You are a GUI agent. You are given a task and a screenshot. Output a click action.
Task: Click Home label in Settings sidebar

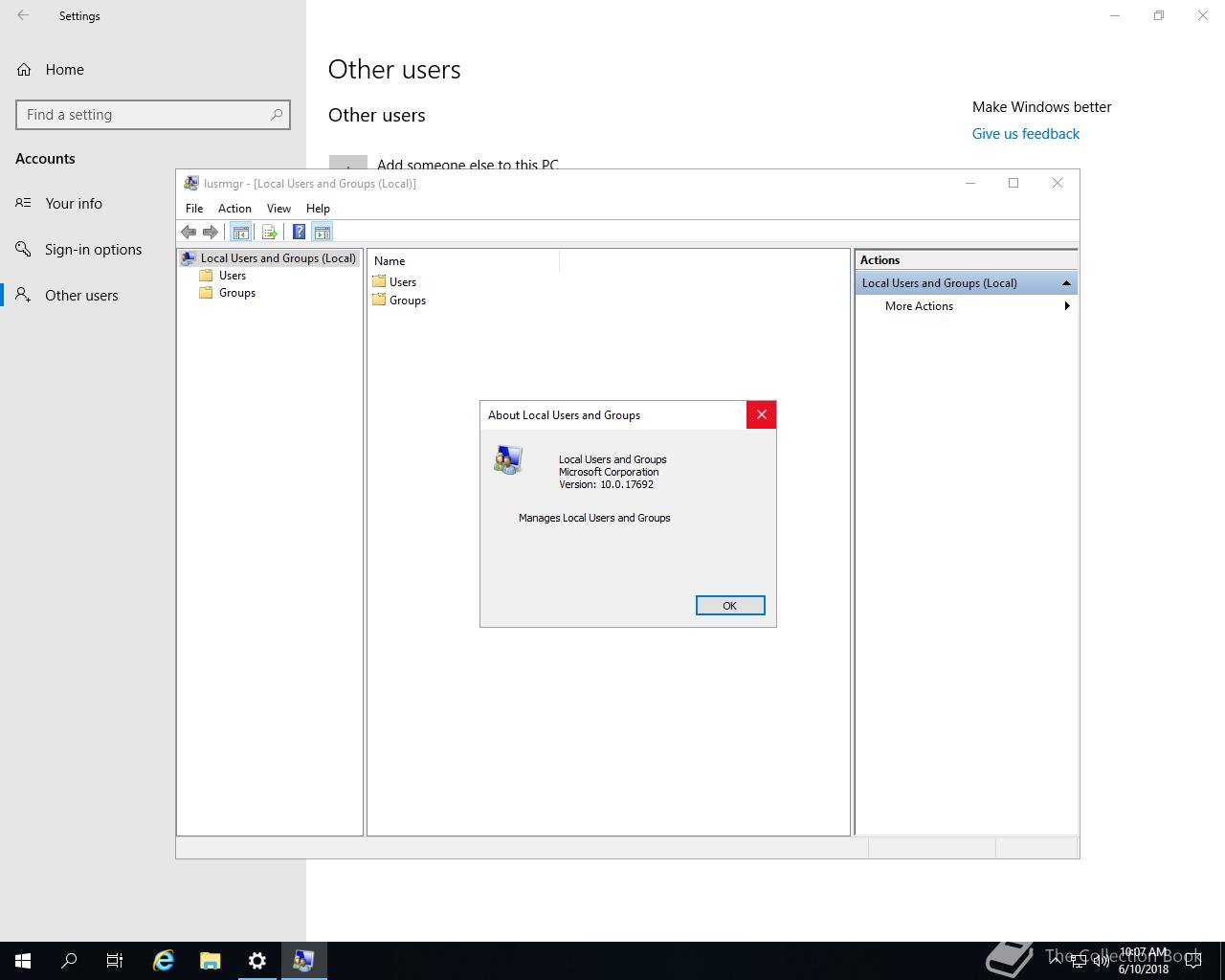click(x=64, y=70)
